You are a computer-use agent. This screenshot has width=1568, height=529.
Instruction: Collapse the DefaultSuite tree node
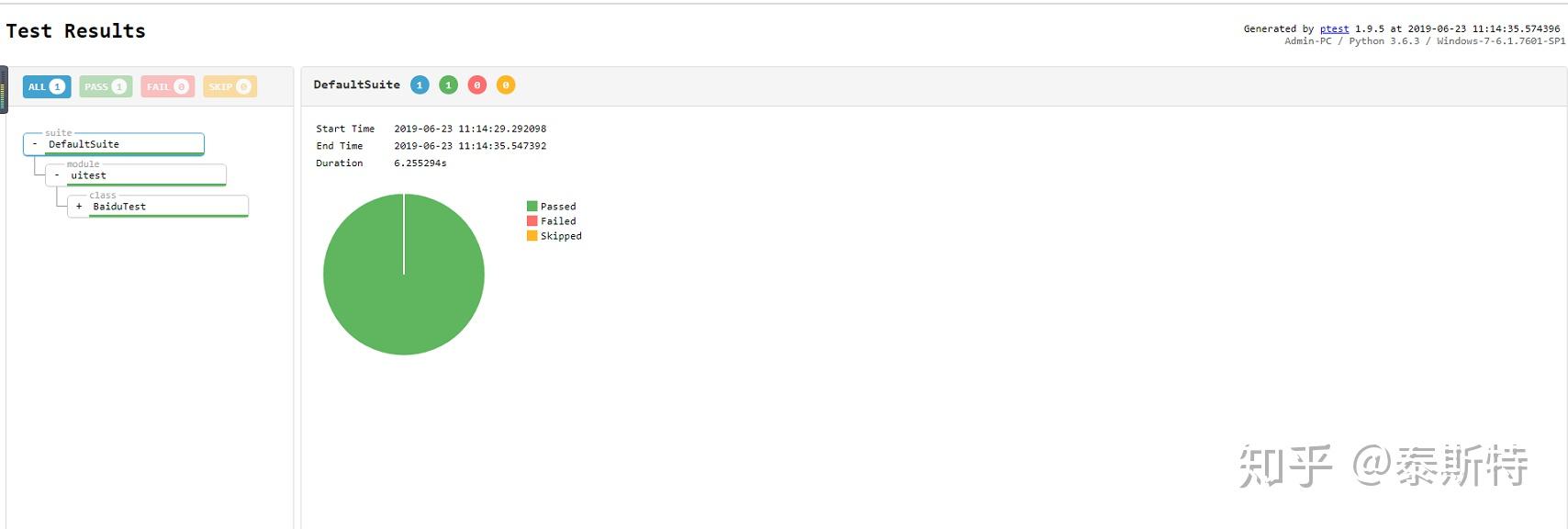click(x=35, y=144)
